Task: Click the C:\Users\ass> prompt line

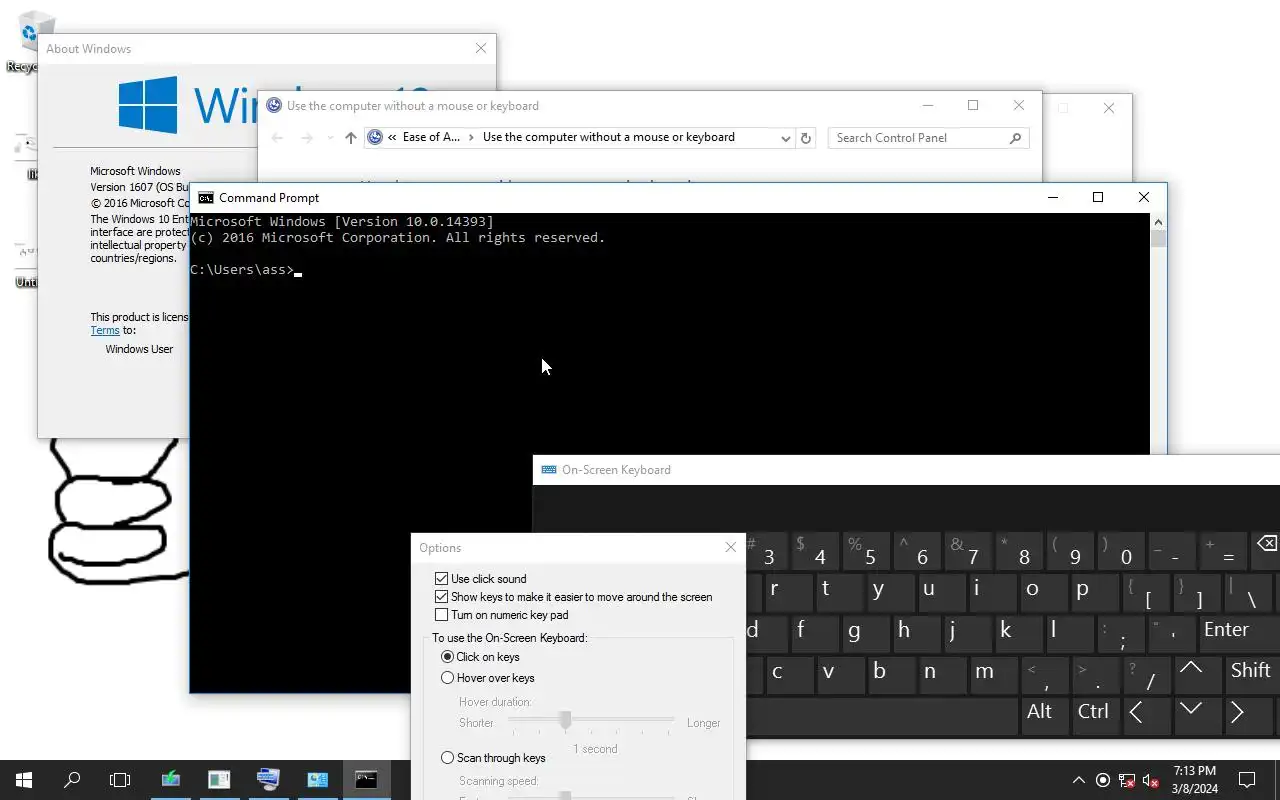Action: tap(246, 270)
